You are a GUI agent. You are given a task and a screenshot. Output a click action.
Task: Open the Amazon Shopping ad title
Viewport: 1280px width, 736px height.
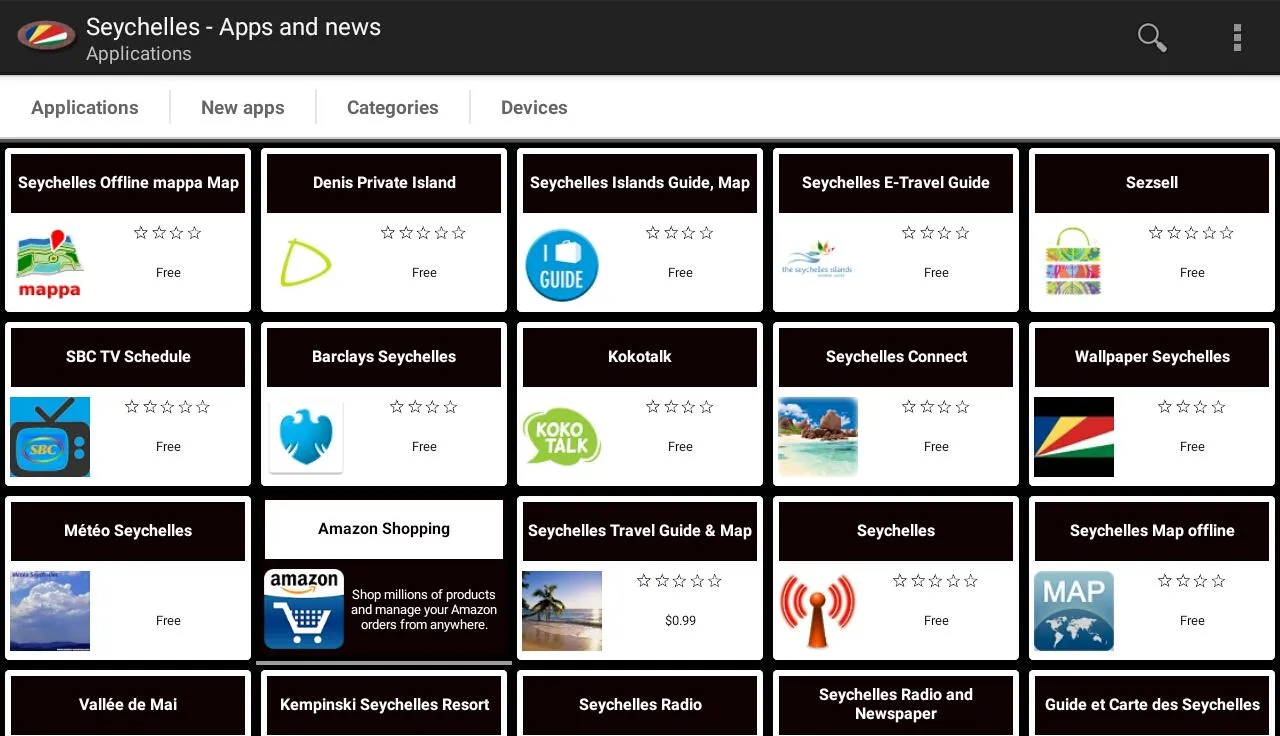coord(384,529)
